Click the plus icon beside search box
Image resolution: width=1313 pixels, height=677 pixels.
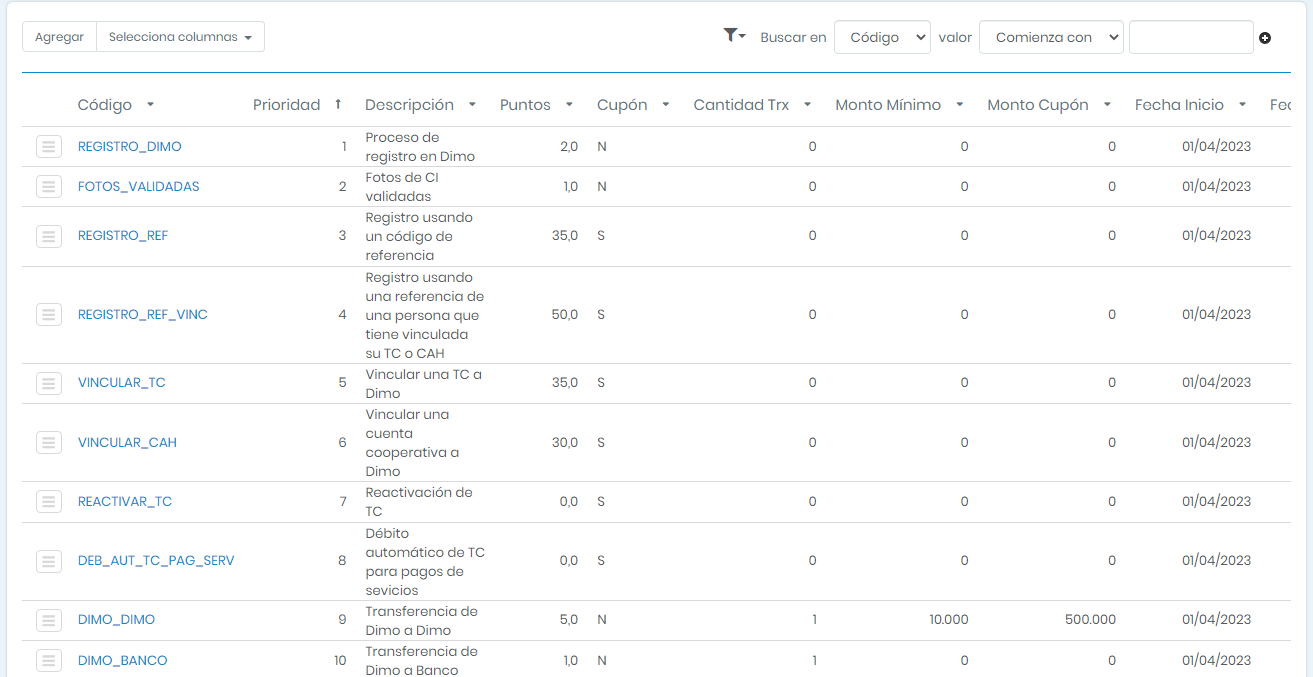(x=1265, y=38)
